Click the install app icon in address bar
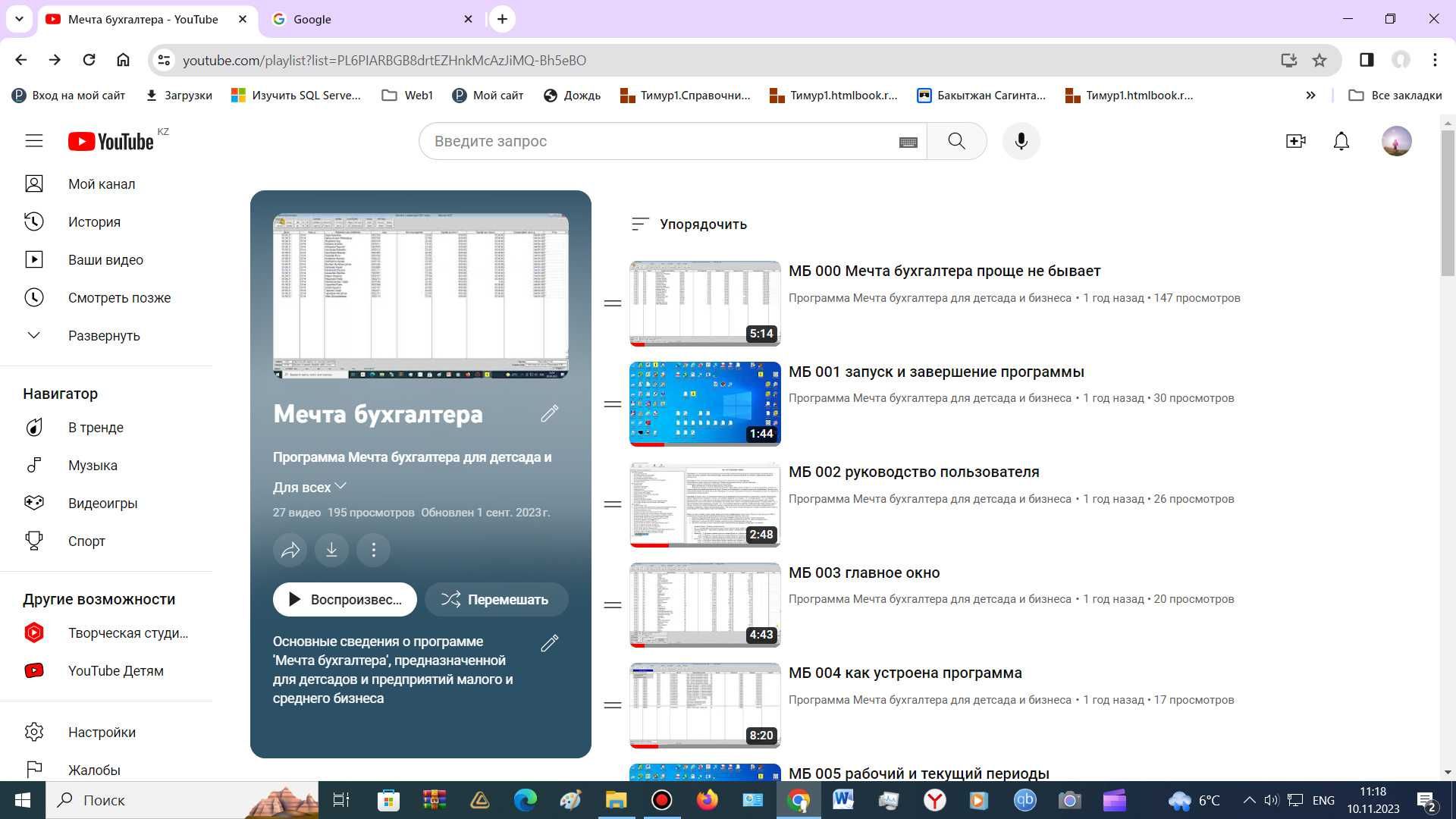The image size is (1456, 819). coord(1288,60)
